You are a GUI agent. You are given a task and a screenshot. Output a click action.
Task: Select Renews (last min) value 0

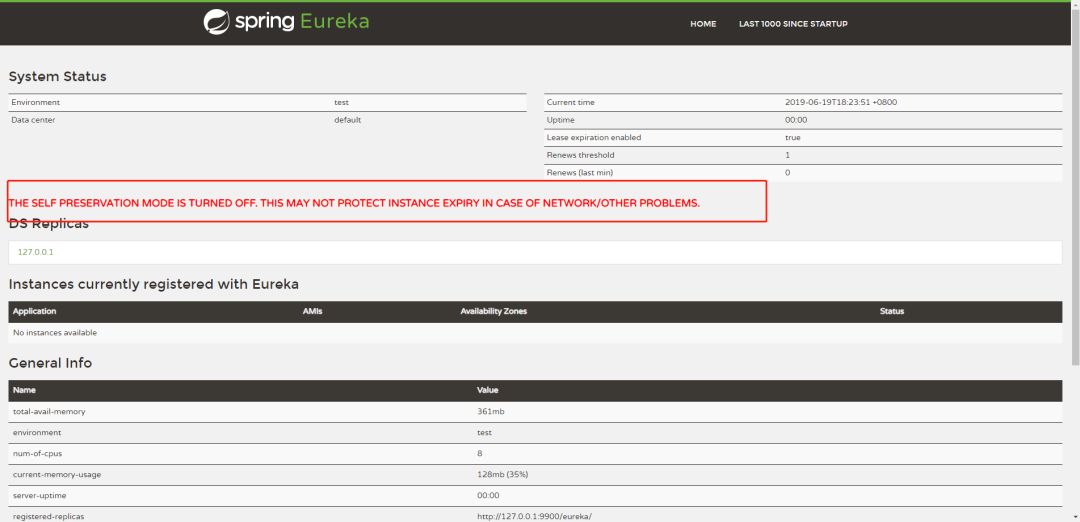[787, 173]
